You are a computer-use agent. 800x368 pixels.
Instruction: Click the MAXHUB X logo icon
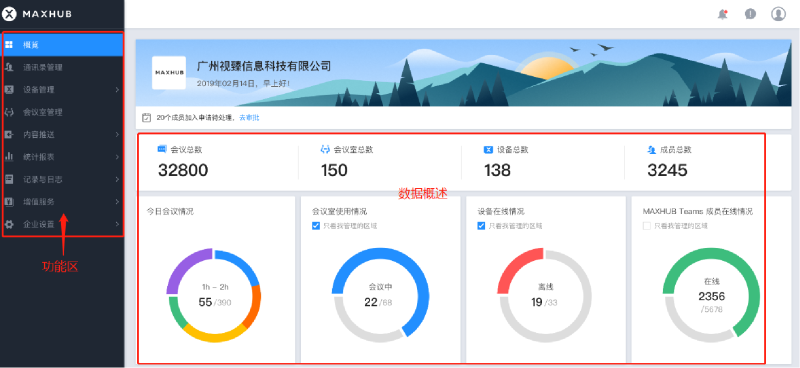click(9, 14)
